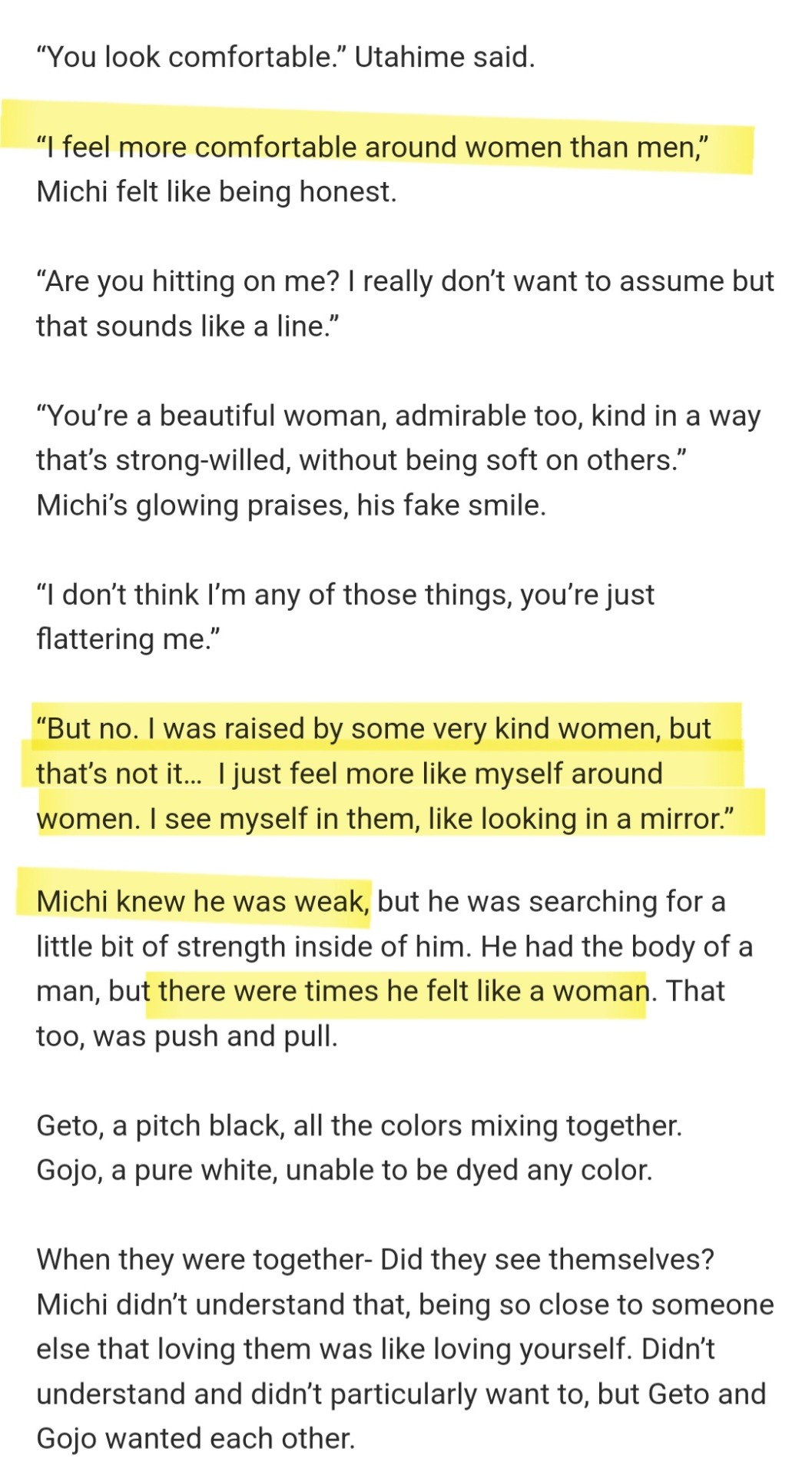Click the final words "Gojo wanted each other."

(x=195, y=1438)
